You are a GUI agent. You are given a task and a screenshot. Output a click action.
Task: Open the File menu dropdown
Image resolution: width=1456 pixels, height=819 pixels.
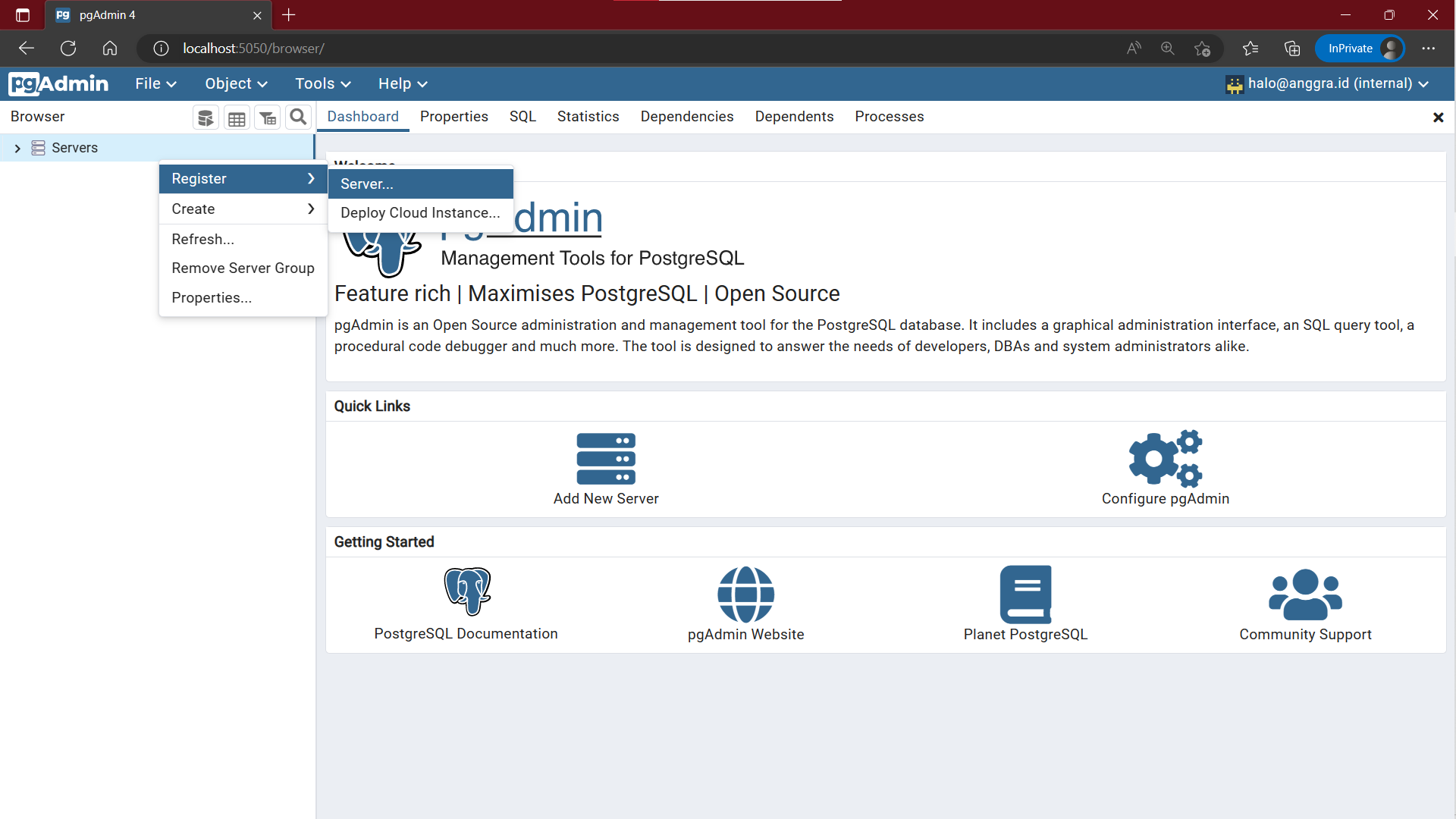(155, 83)
